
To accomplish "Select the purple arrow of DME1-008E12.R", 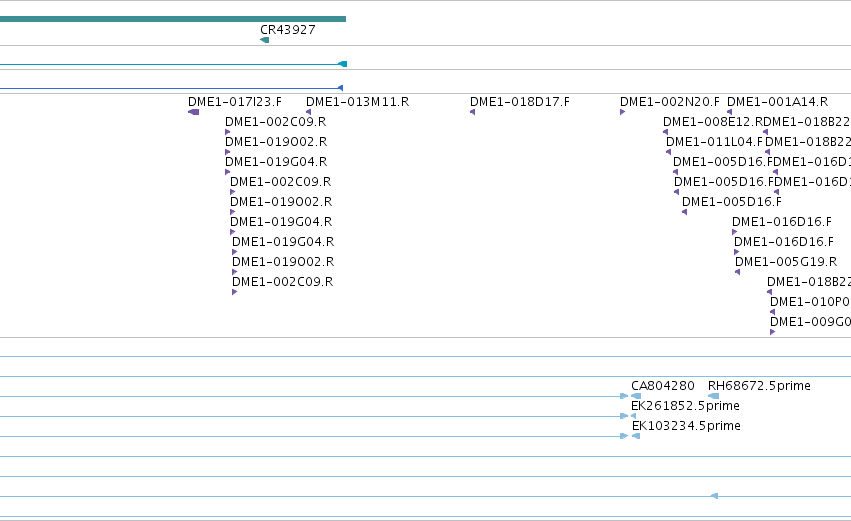I will pos(666,132).
